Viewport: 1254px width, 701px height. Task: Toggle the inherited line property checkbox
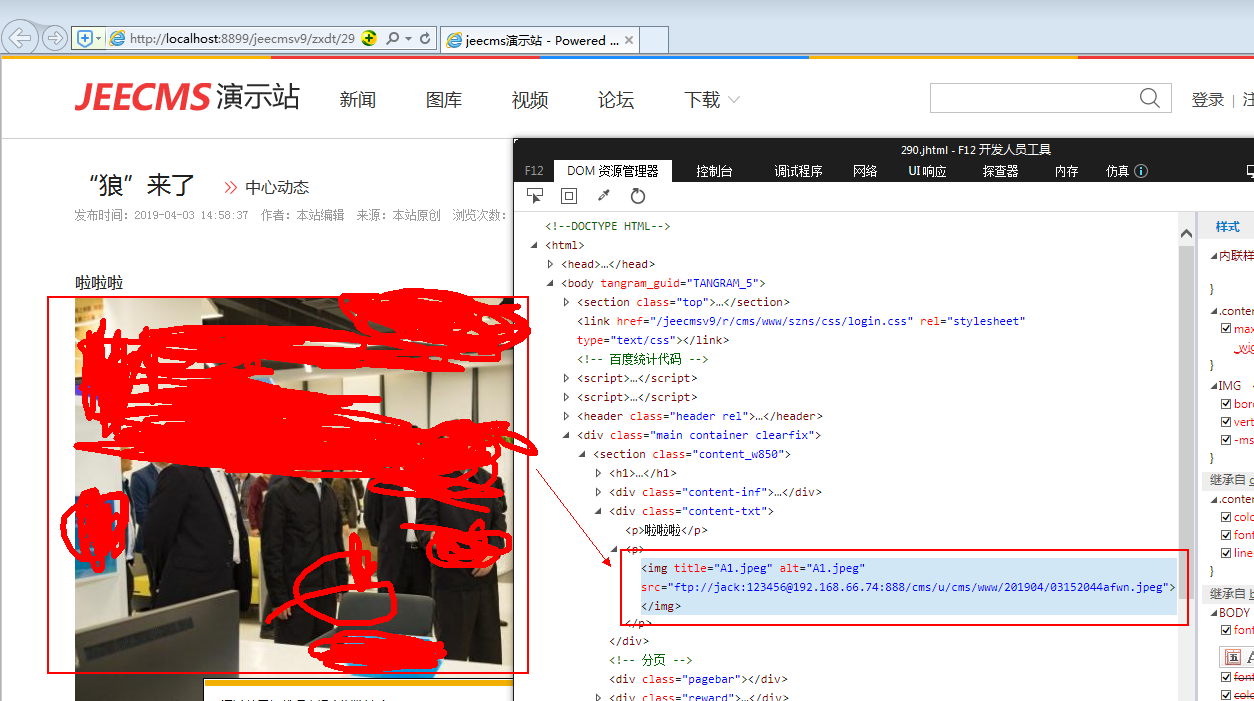click(1226, 553)
